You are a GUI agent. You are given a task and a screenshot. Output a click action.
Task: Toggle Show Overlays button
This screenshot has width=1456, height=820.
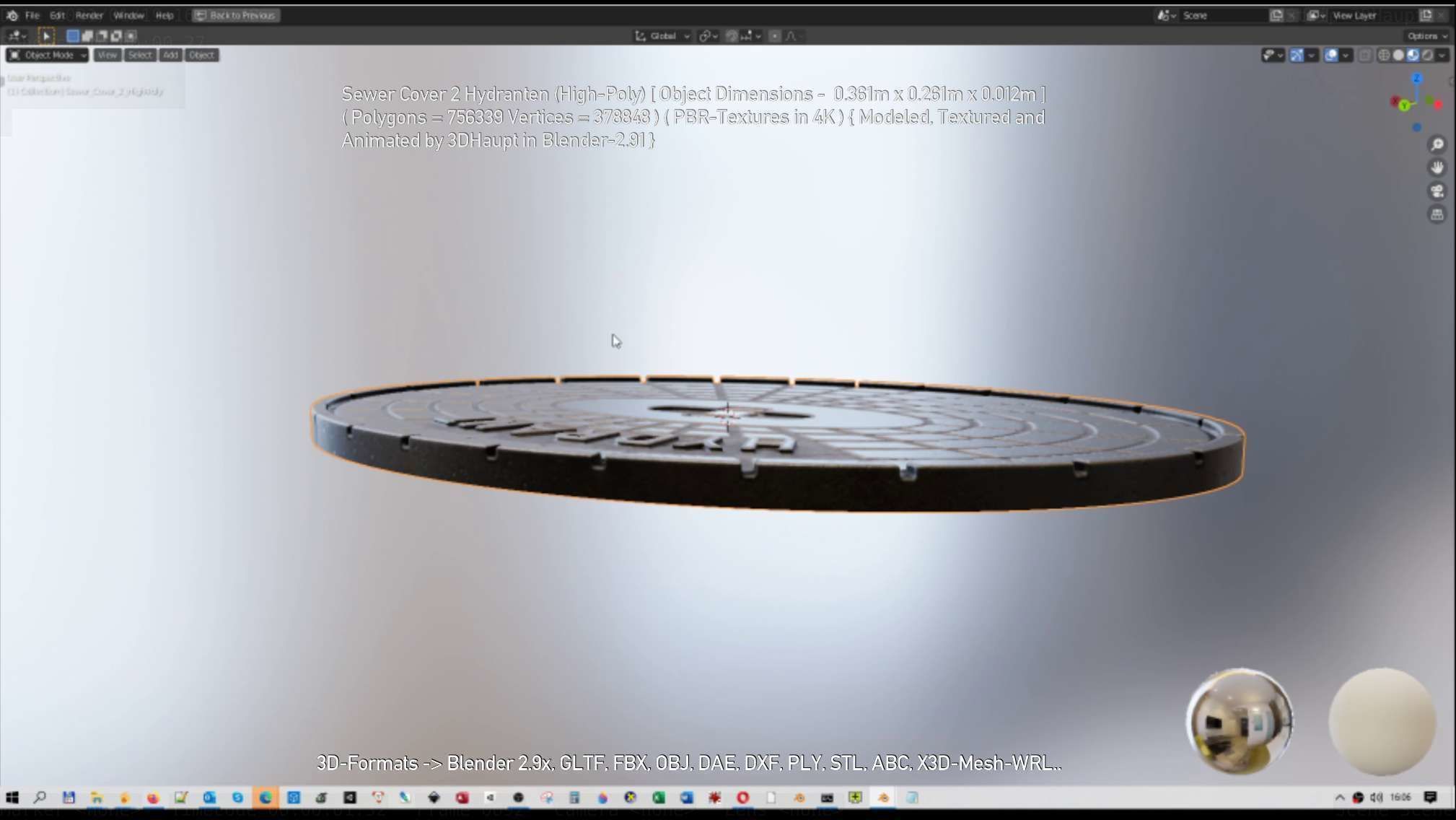tap(1331, 55)
